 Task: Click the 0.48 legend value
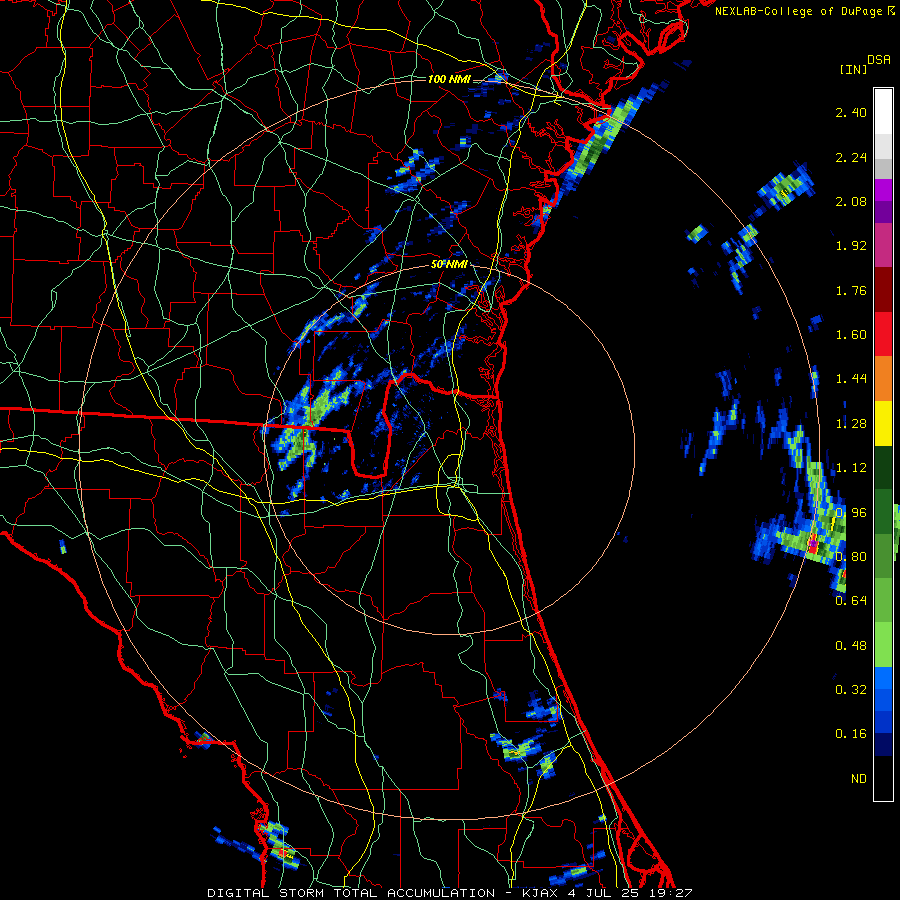(851, 646)
